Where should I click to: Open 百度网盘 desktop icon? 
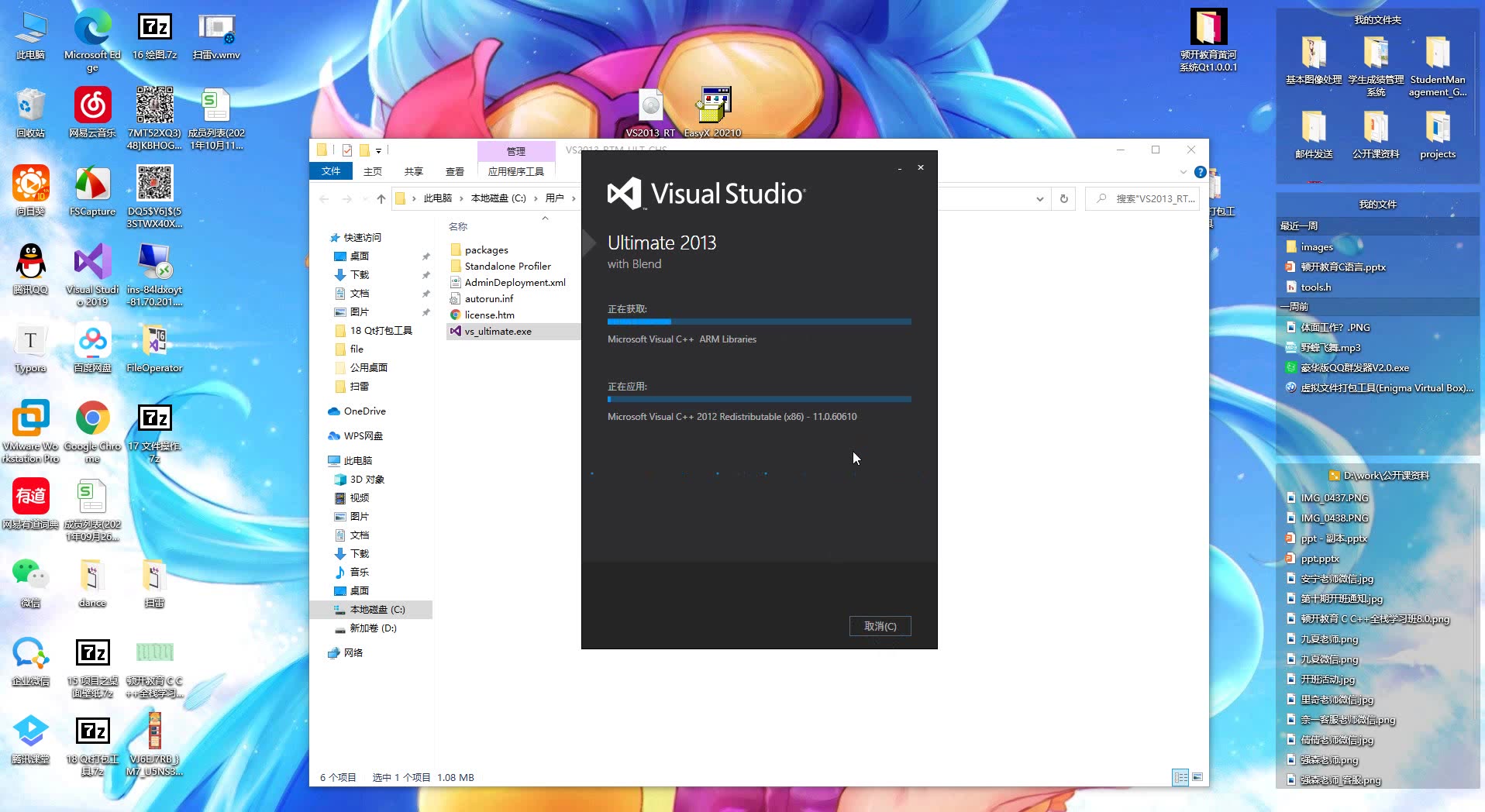coord(92,347)
